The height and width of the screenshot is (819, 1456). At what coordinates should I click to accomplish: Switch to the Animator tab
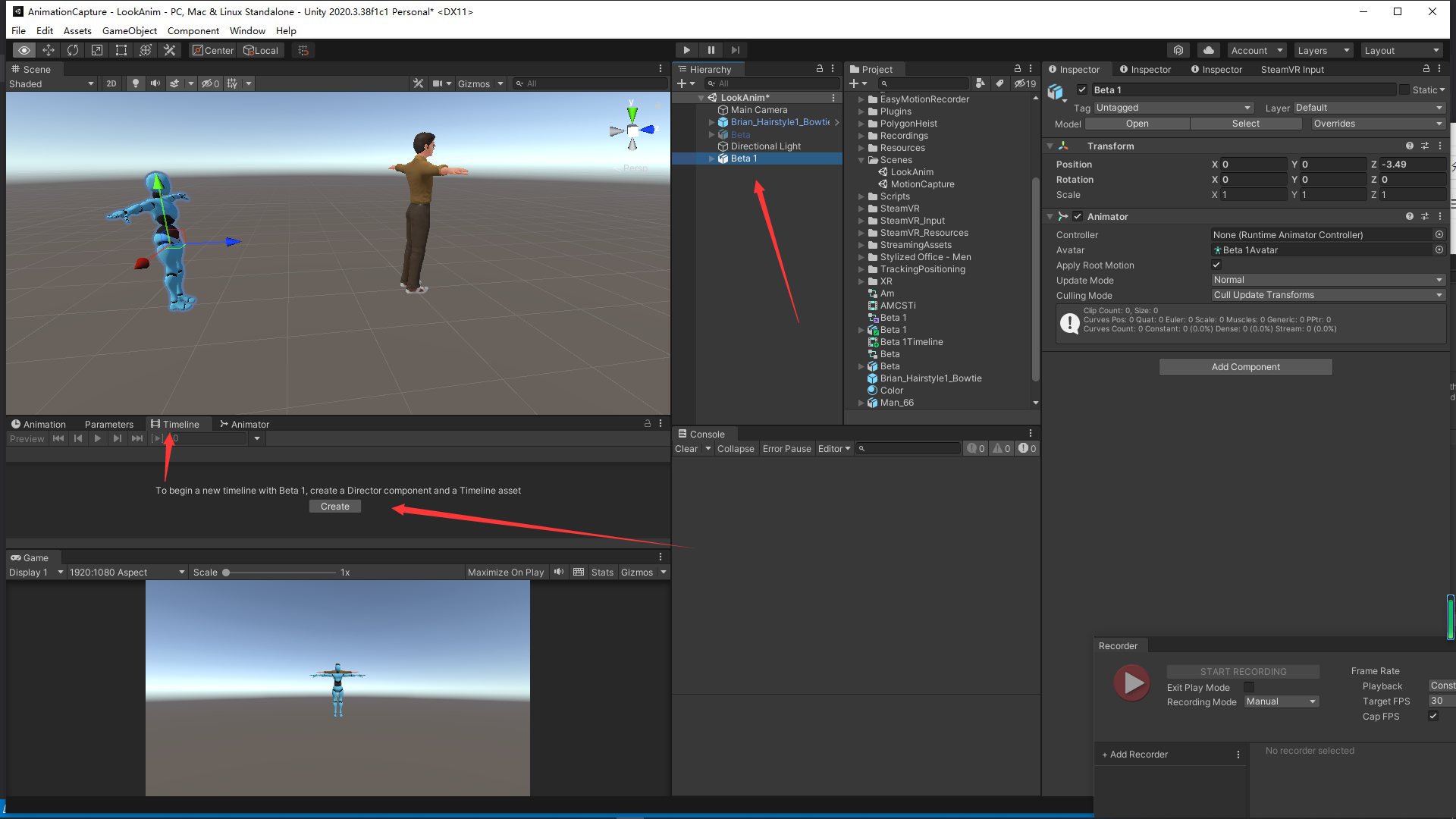[x=244, y=424]
